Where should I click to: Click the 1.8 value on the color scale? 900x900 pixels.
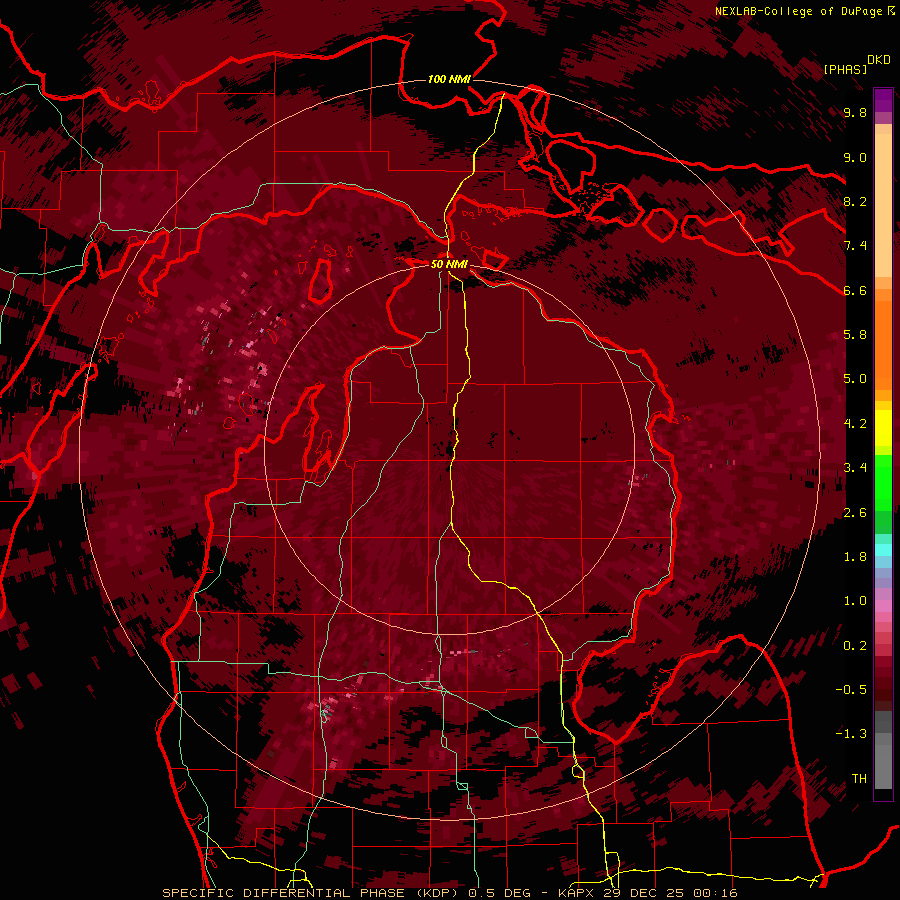(855, 557)
